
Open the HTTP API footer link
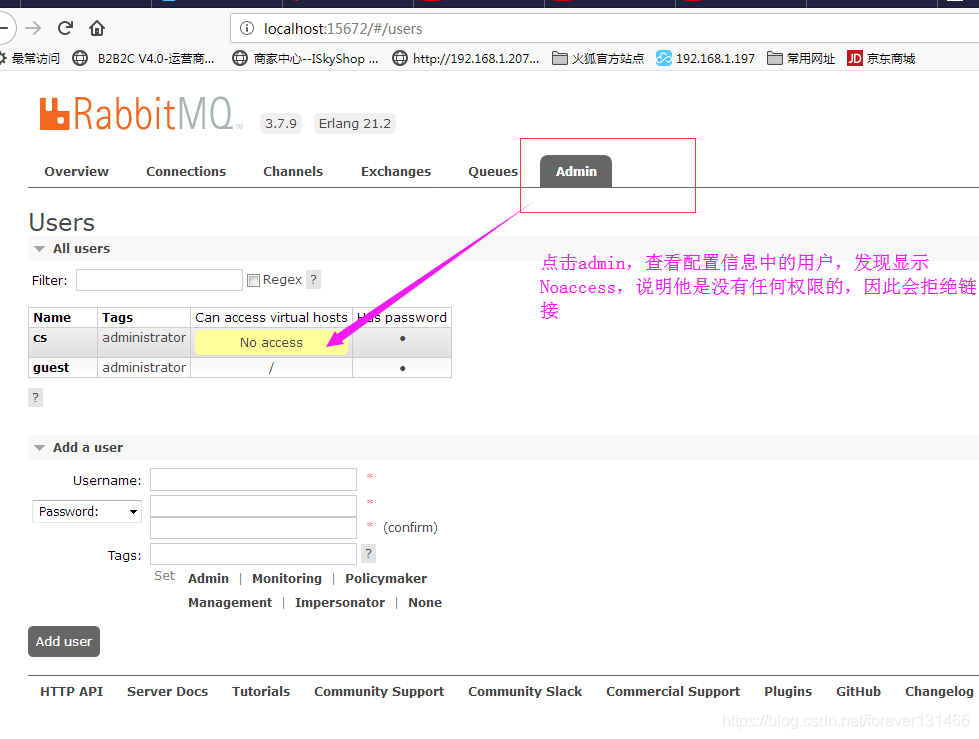click(x=72, y=692)
